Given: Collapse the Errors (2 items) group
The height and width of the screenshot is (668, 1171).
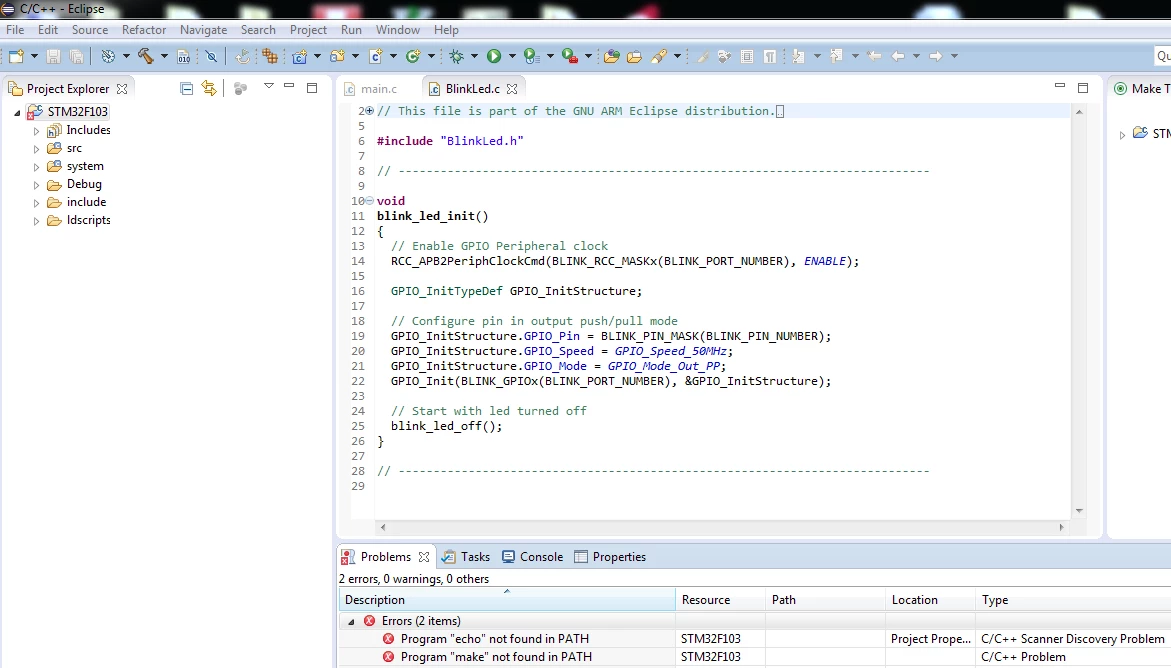Looking at the screenshot, I should click(351, 622).
